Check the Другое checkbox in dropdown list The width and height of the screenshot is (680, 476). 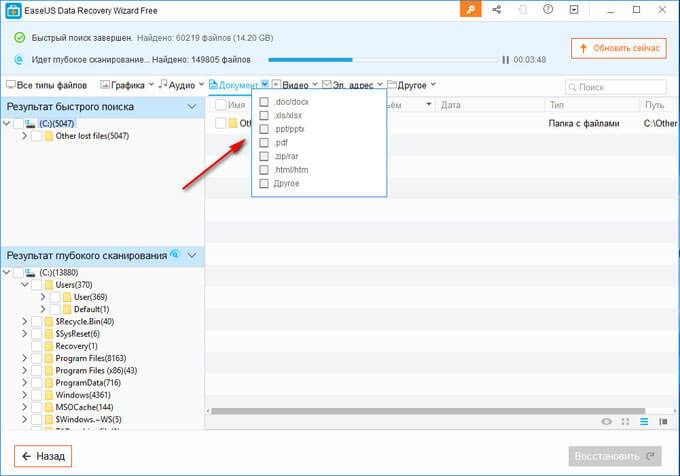(264, 183)
